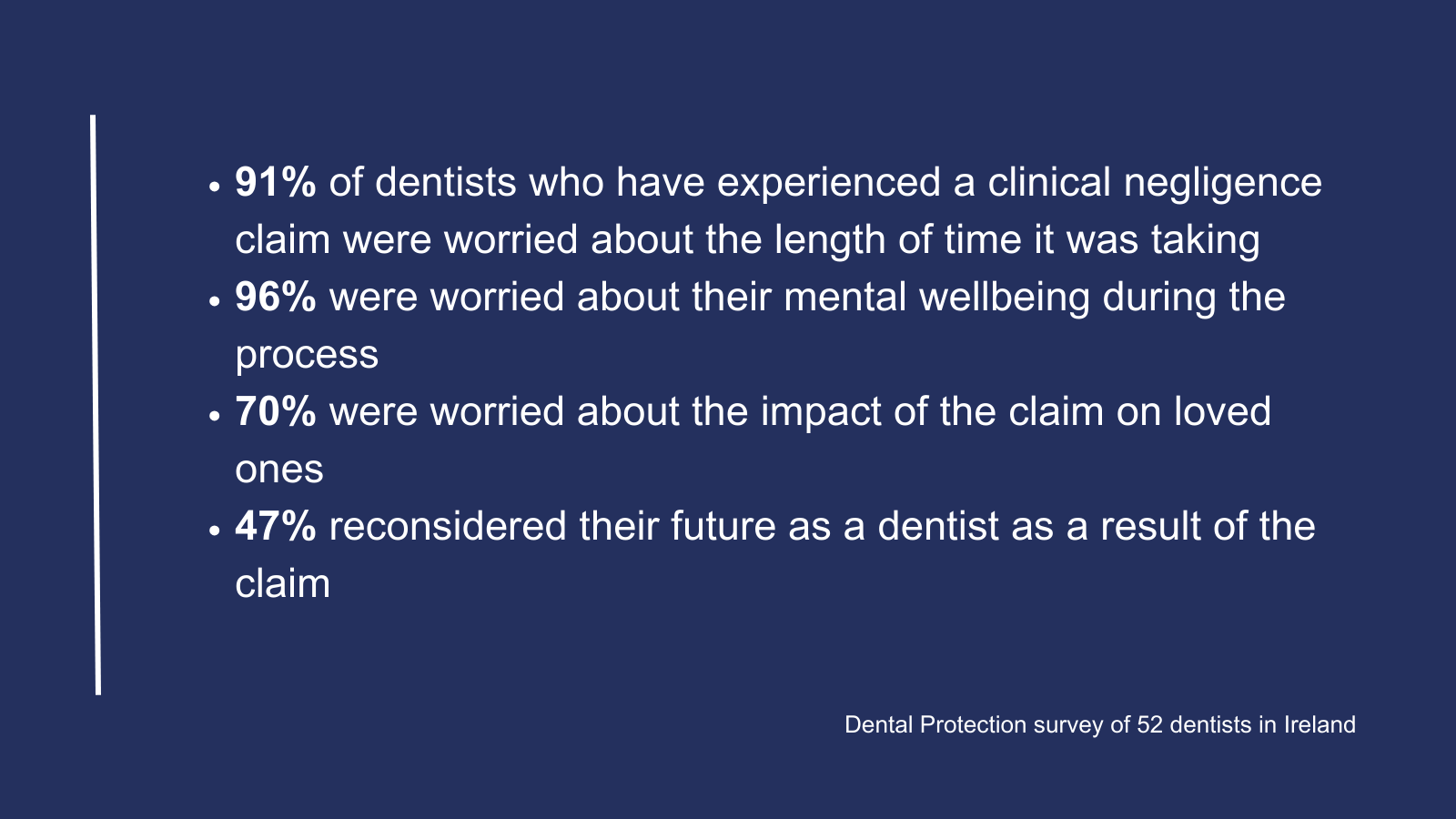Click the bullet before 91%
Viewport: 1456px width, 819px height.
pyautogui.click(x=215, y=186)
